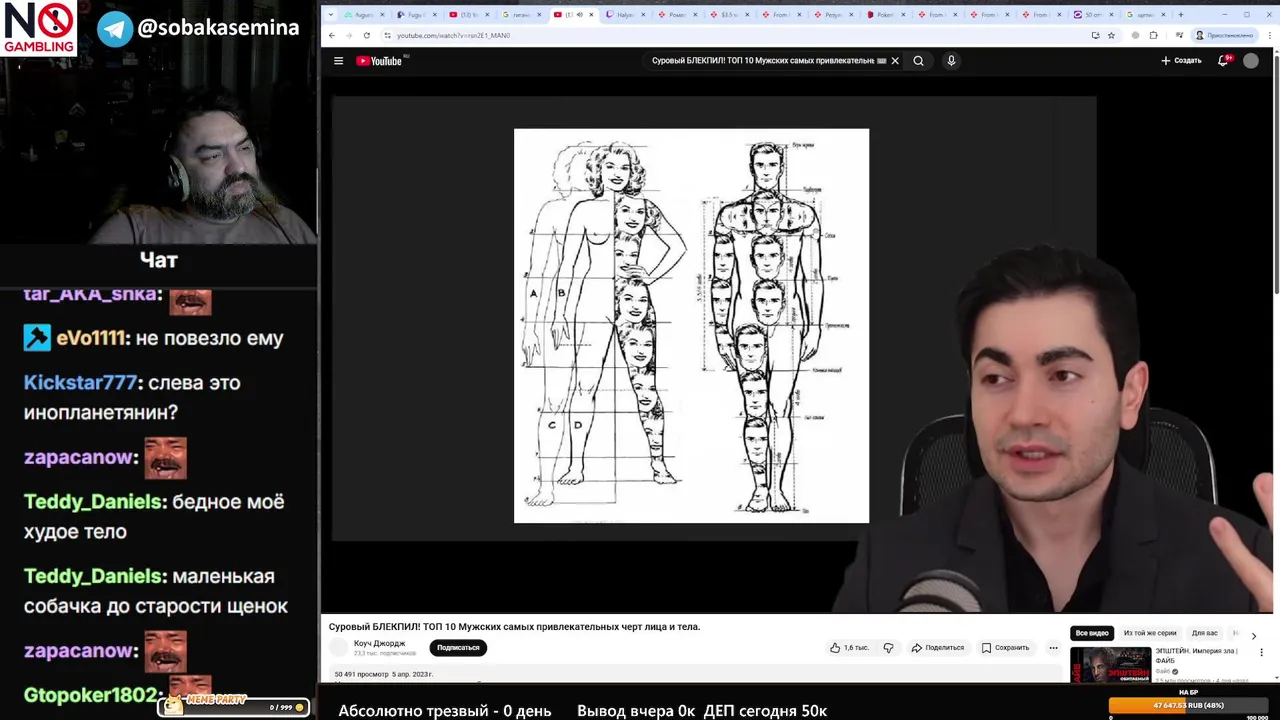This screenshot has height=720, width=1280.
Task: Open the browser downloads/cast icon
Action: tap(1095, 35)
